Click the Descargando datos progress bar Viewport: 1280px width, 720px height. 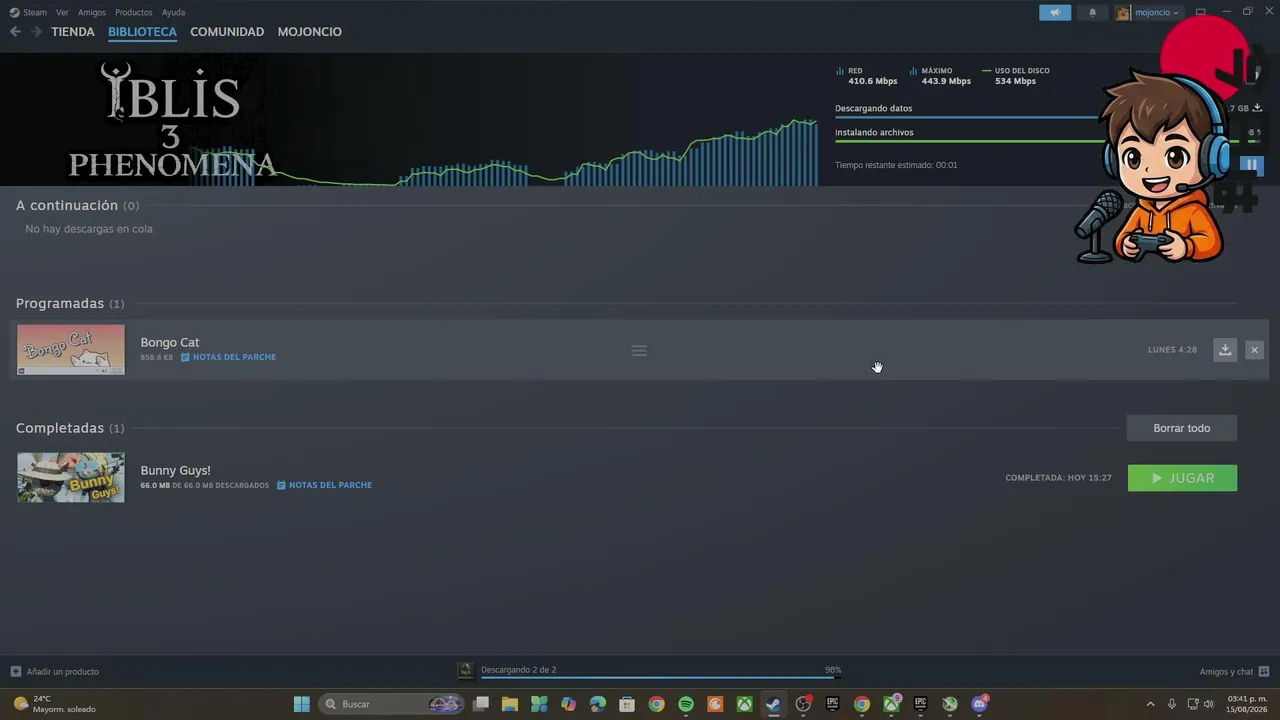tap(966, 117)
